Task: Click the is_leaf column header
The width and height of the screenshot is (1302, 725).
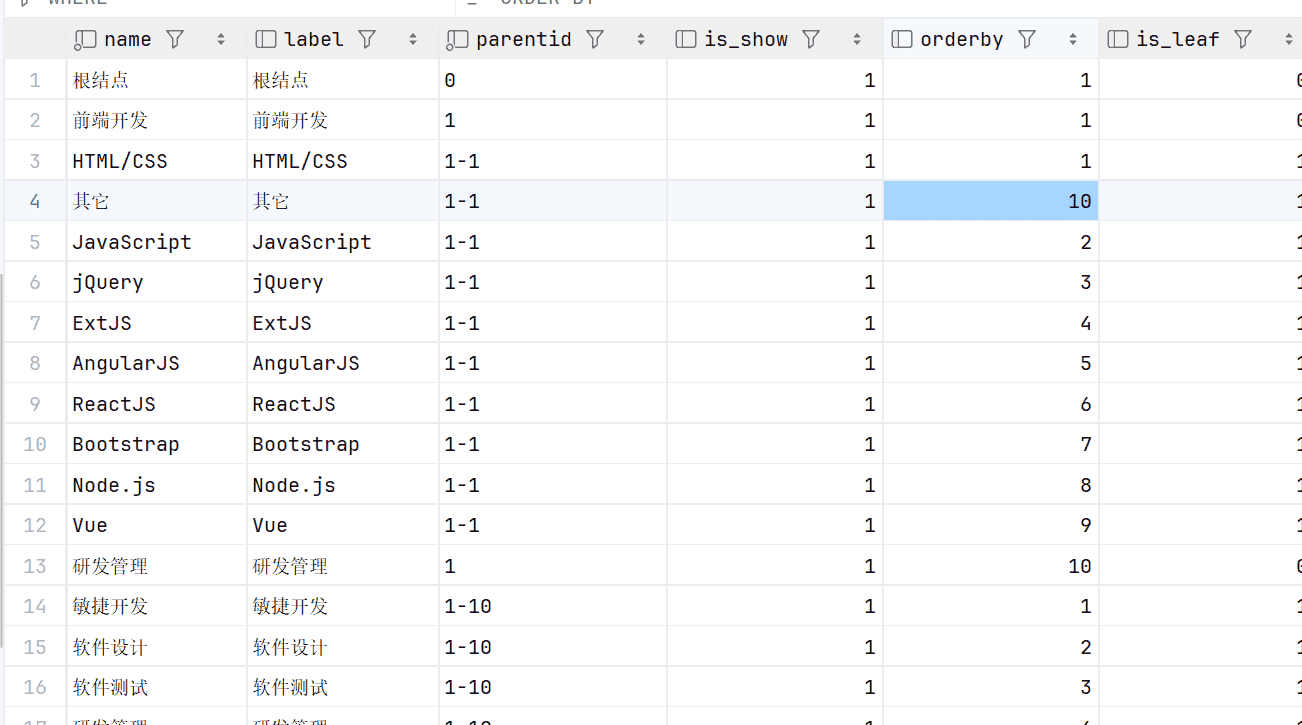Action: click(1178, 39)
